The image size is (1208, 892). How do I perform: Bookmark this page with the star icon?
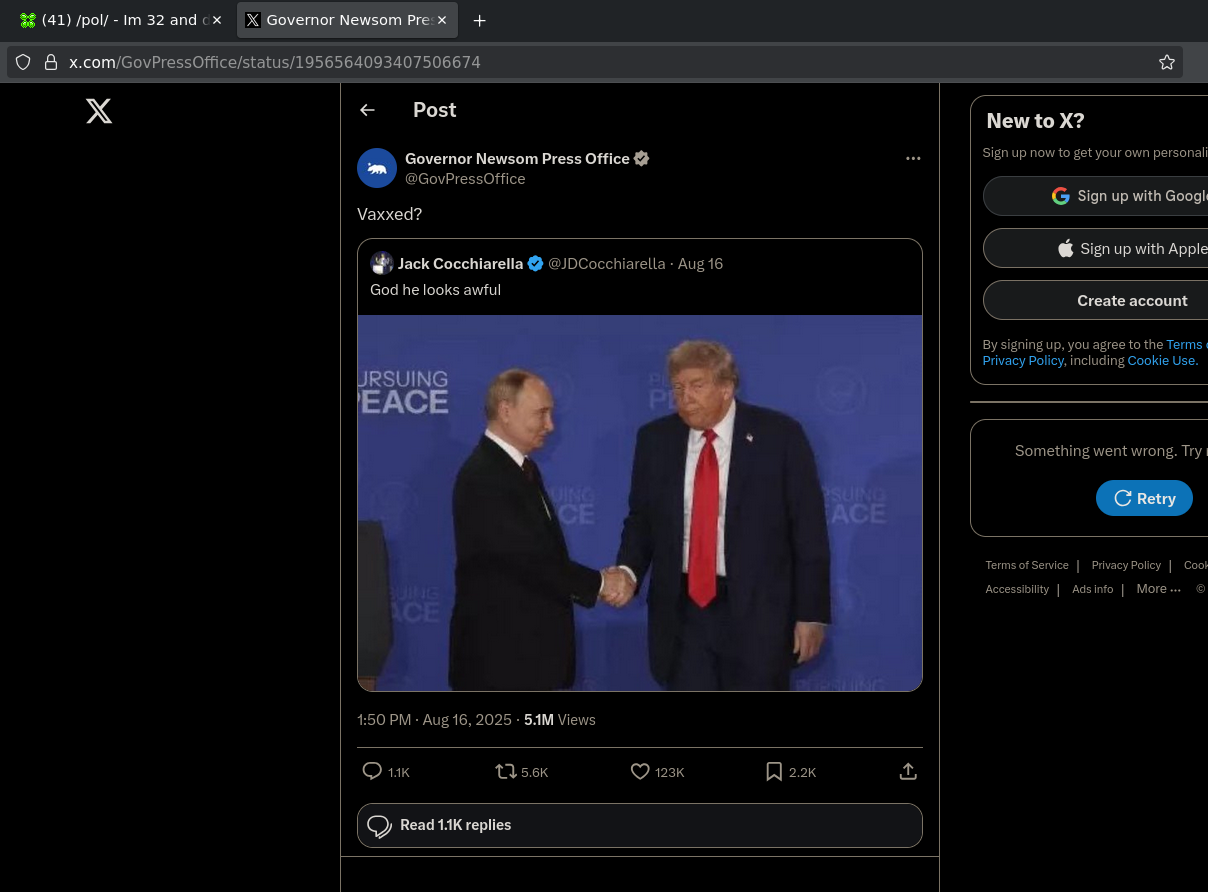pyautogui.click(x=1167, y=62)
